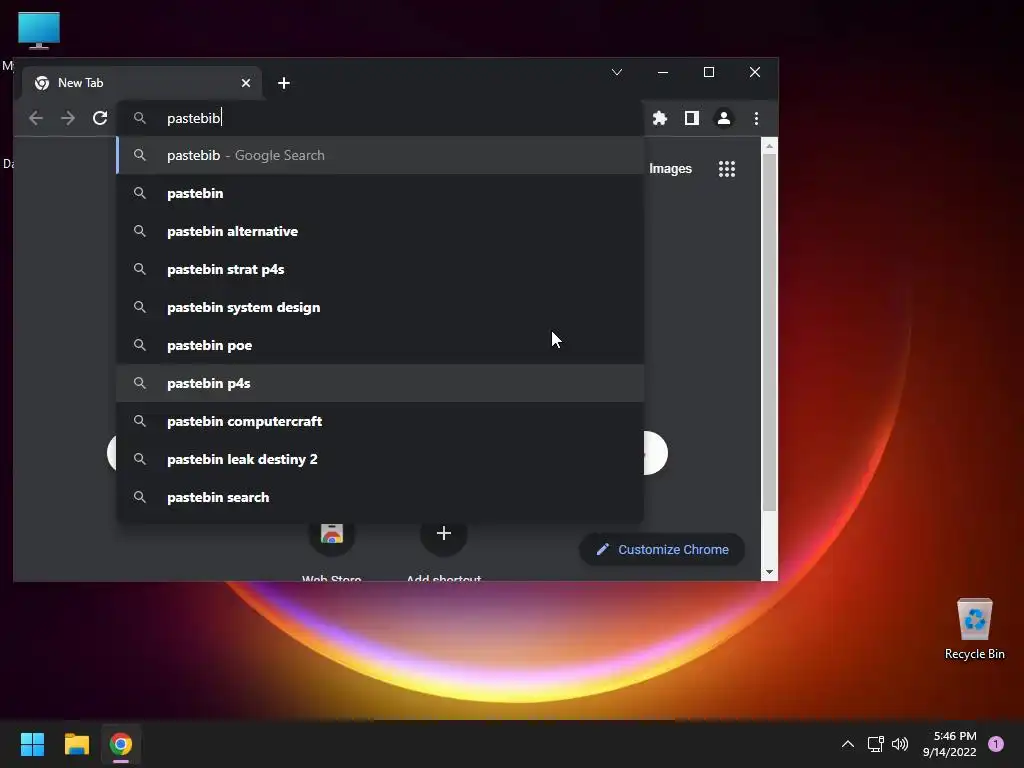Image resolution: width=1024 pixels, height=768 pixels.
Task: Select 'pastebin computercraft' suggestion
Action: (x=380, y=421)
